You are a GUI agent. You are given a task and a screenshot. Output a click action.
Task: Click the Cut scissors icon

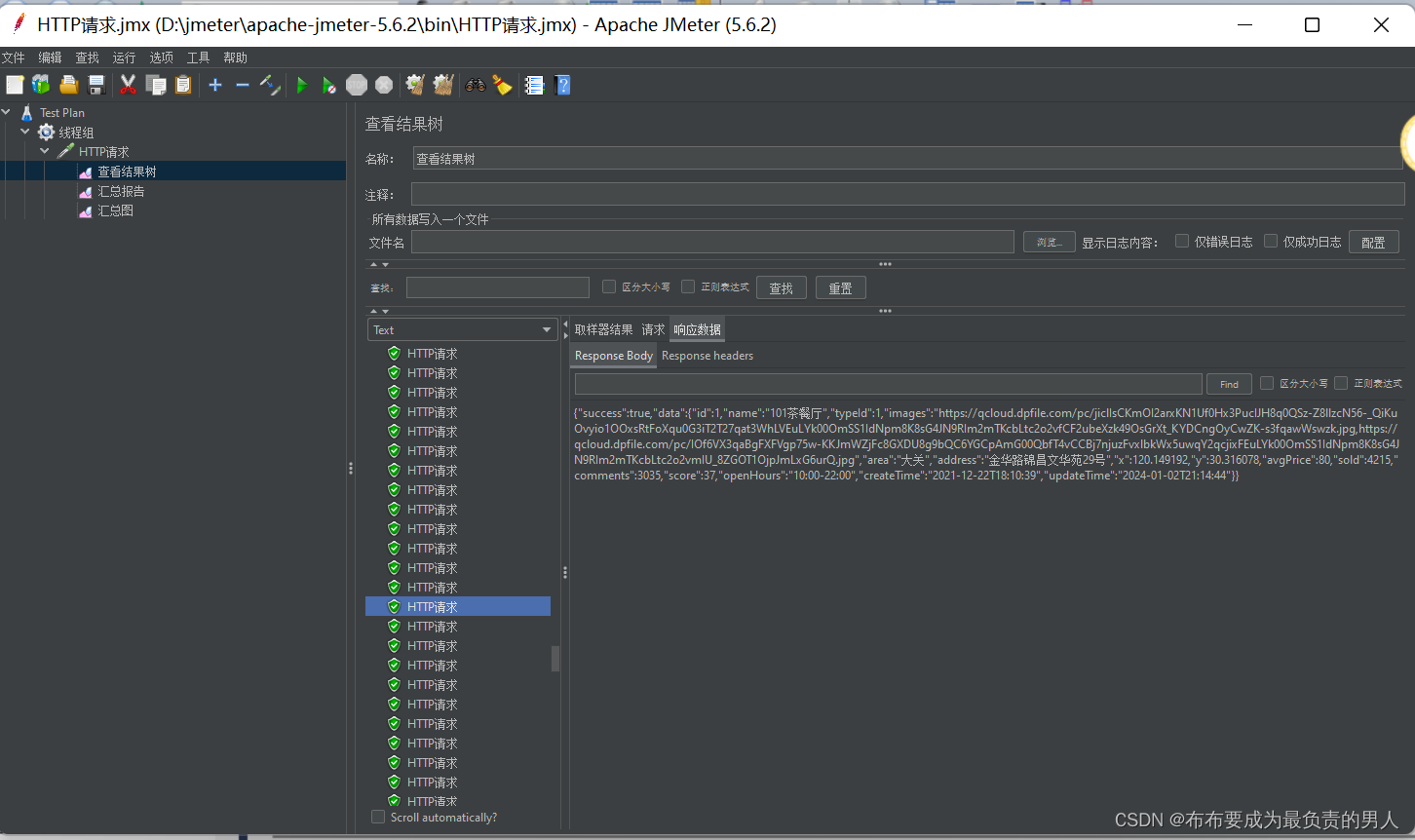point(128,85)
